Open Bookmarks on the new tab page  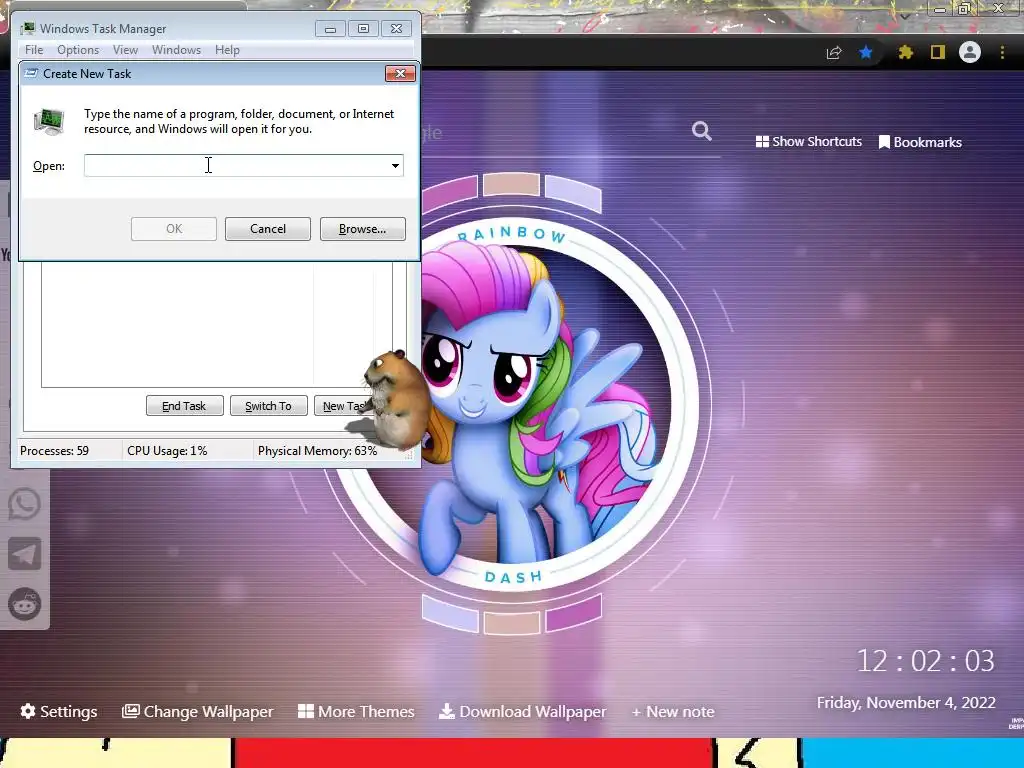pyautogui.click(x=920, y=142)
